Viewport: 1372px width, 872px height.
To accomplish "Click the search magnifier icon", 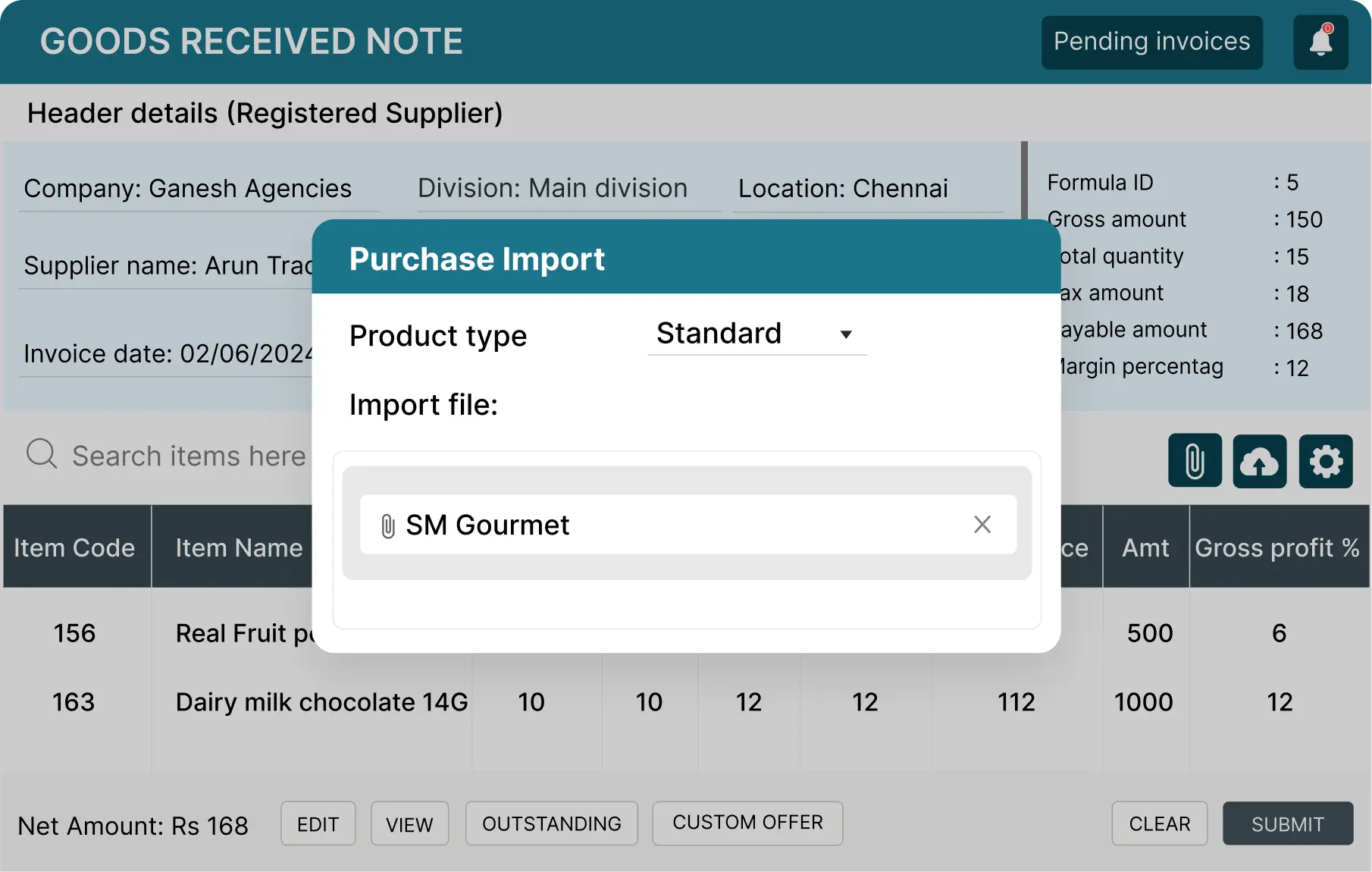I will pos(42,453).
